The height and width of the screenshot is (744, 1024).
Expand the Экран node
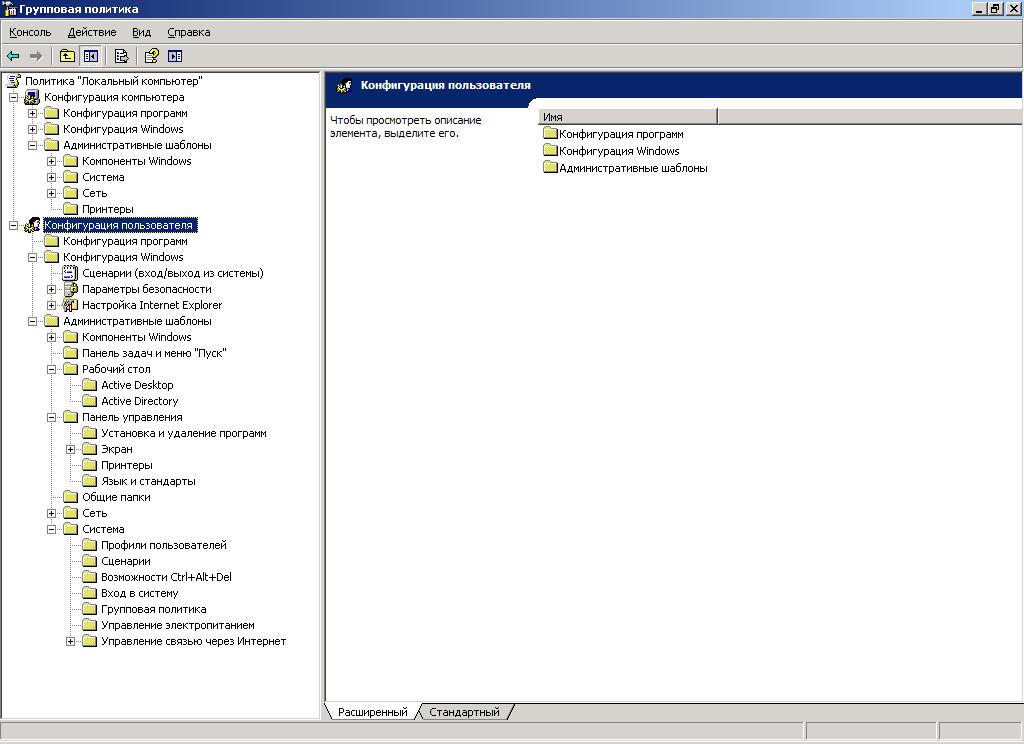(x=71, y=449)
